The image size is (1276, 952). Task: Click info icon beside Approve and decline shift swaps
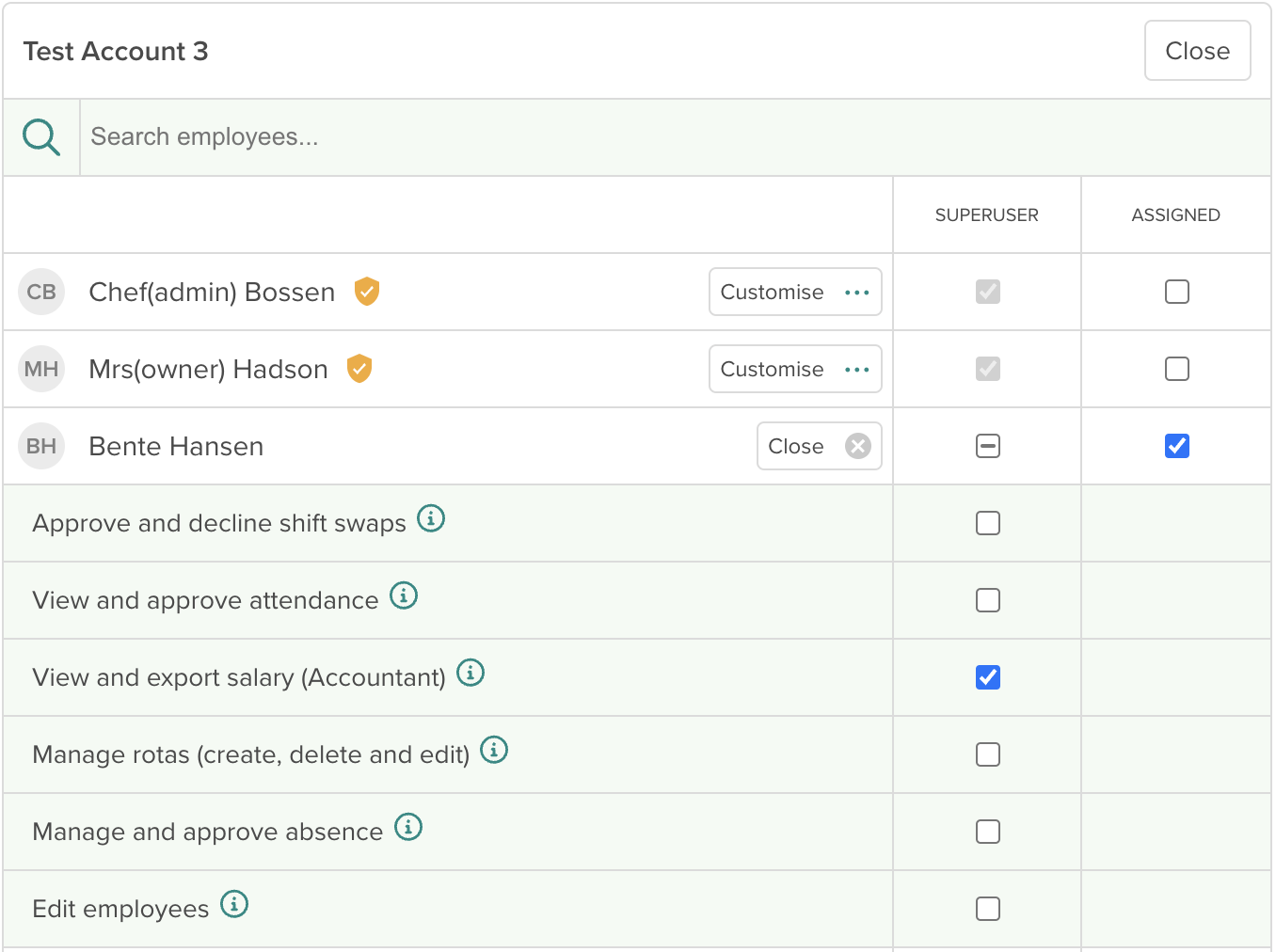431,518
